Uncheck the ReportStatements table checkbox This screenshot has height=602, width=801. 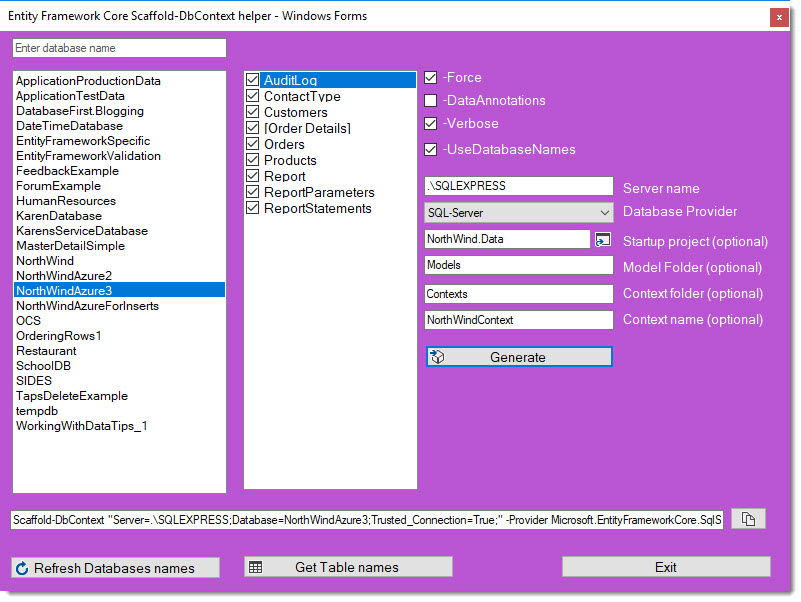point(252,207)
